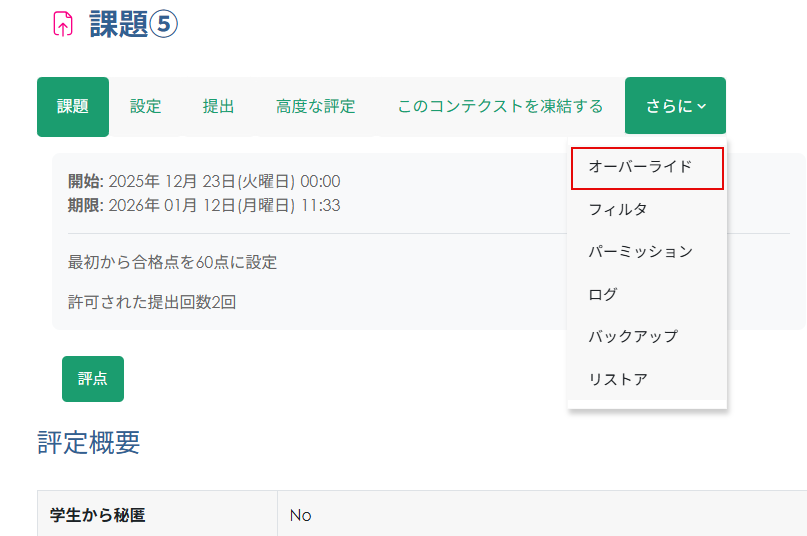Click the assignment icon beside 課題⑤ title
The width and height of the screenshot is (807, 536).
pyautogui.click(x=62, y=25)
